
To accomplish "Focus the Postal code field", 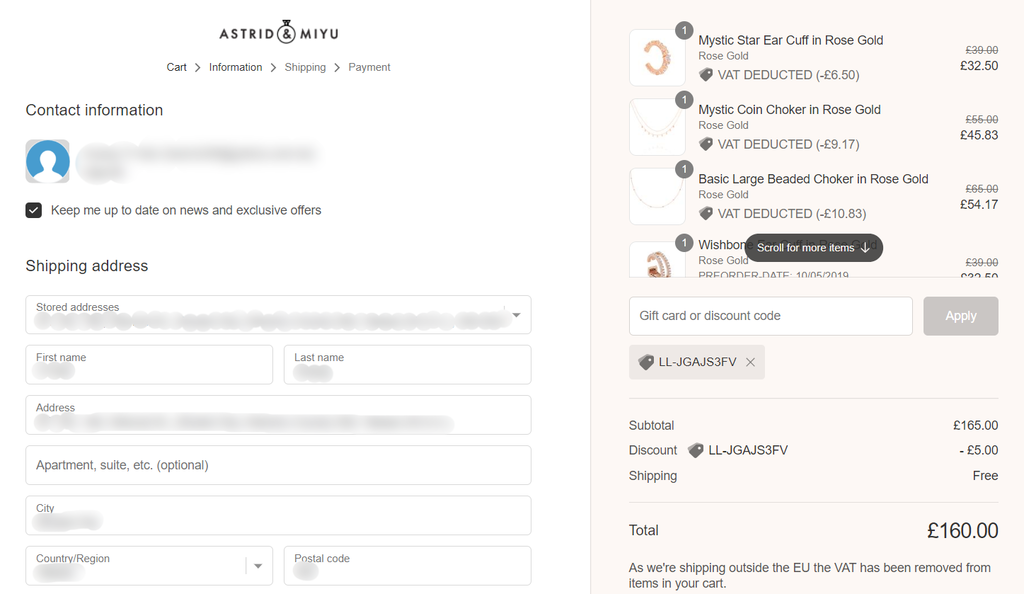I will click(x=408, y=566).
